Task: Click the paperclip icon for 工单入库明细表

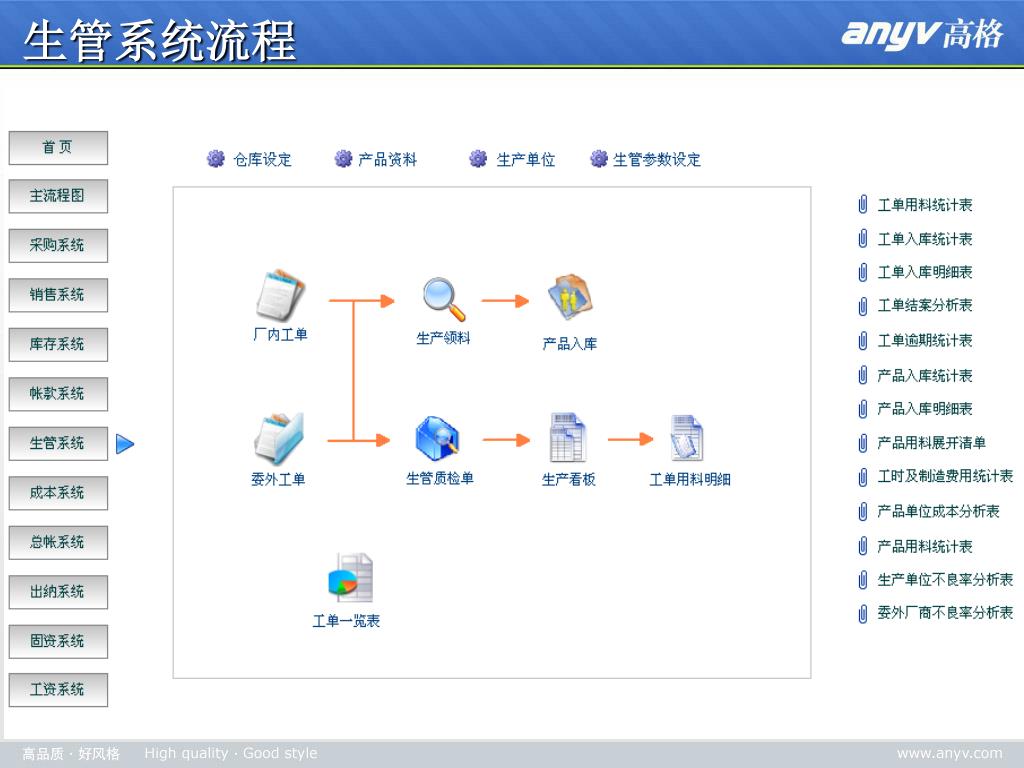Action: pos(863,272)
